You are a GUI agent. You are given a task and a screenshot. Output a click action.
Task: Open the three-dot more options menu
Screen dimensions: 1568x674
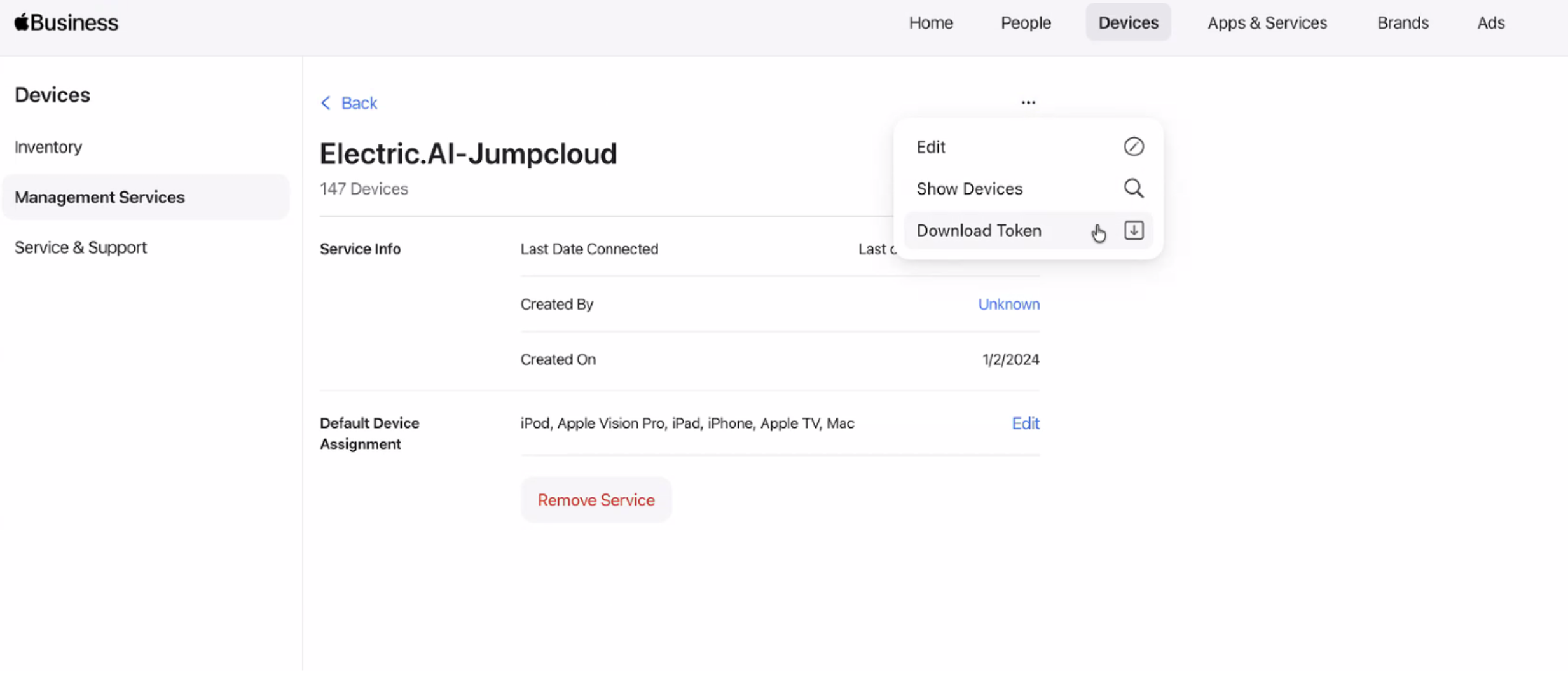(1028, 102)
